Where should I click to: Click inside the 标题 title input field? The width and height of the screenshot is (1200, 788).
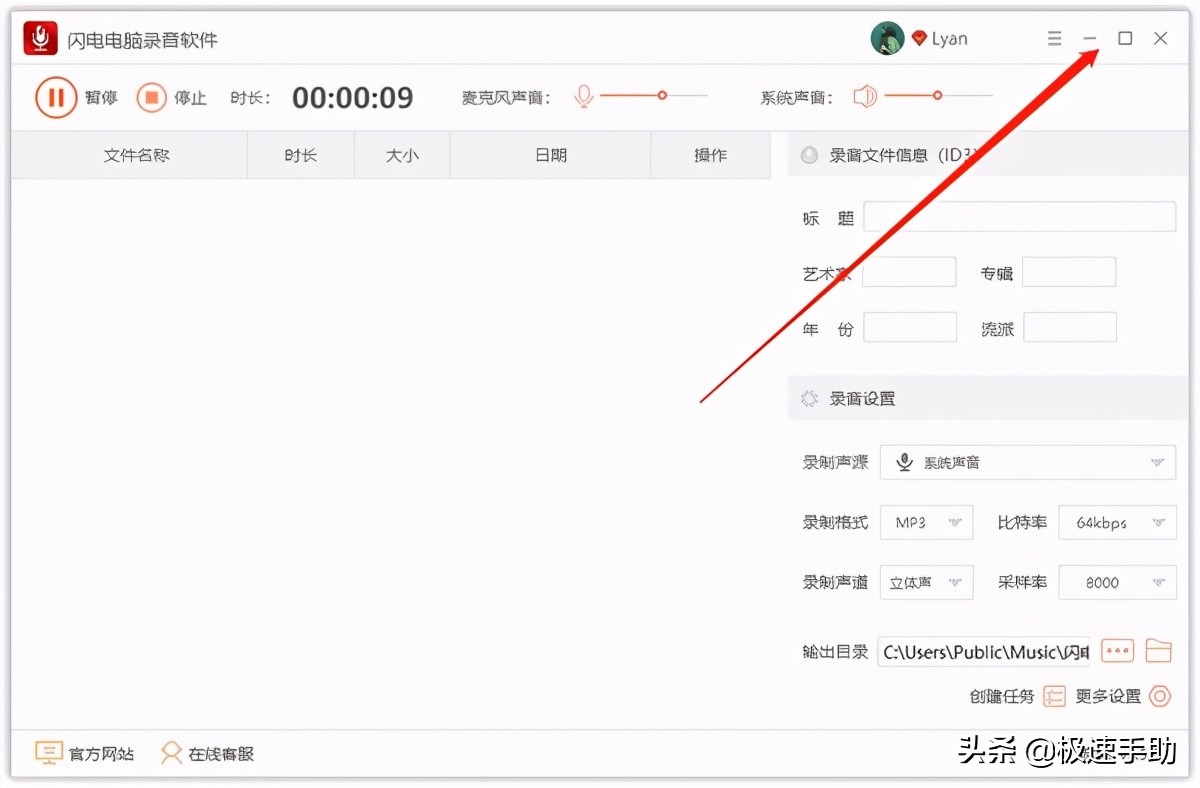(x=1020, y=216)
